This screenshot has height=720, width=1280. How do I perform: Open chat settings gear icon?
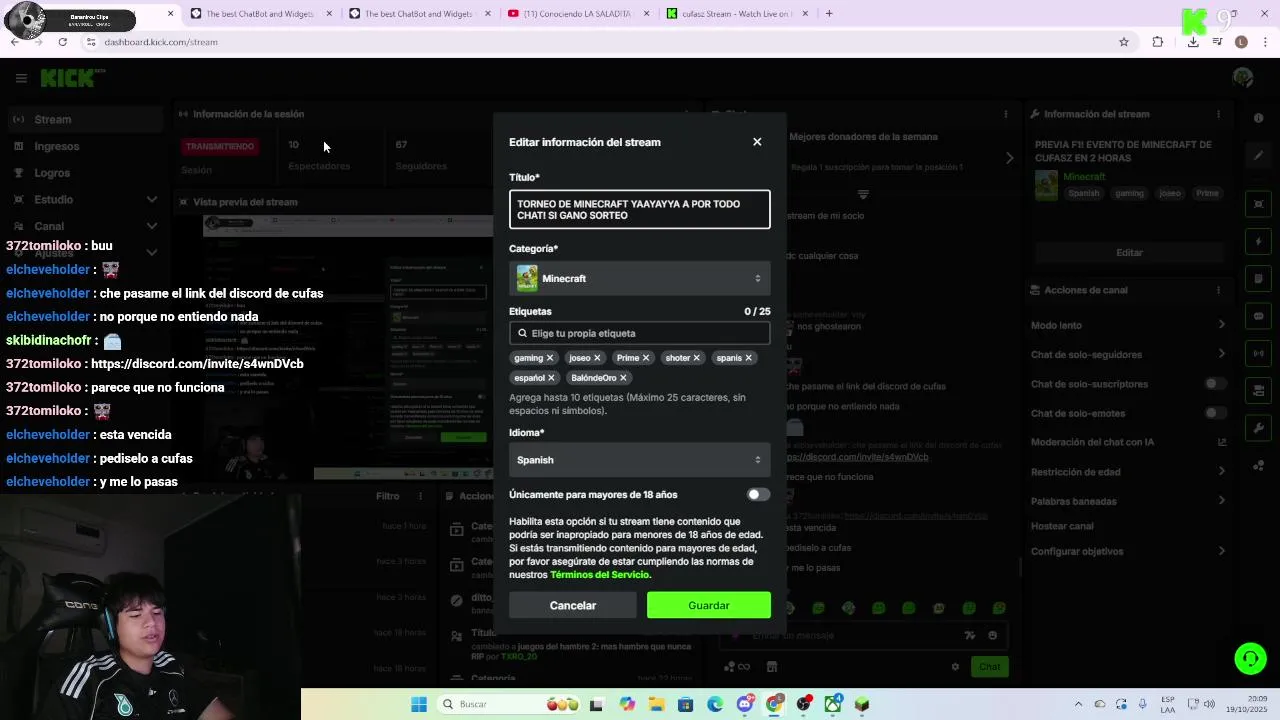coord(955,667)
